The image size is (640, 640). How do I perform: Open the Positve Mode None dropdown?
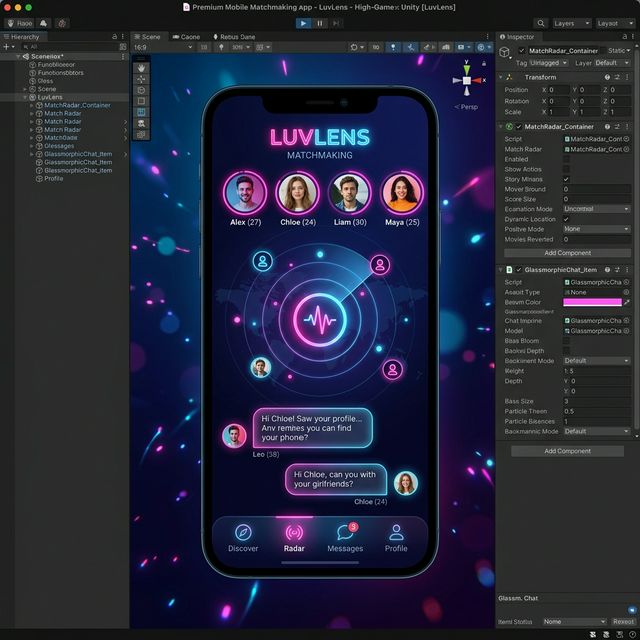click(x=597, y=229)
